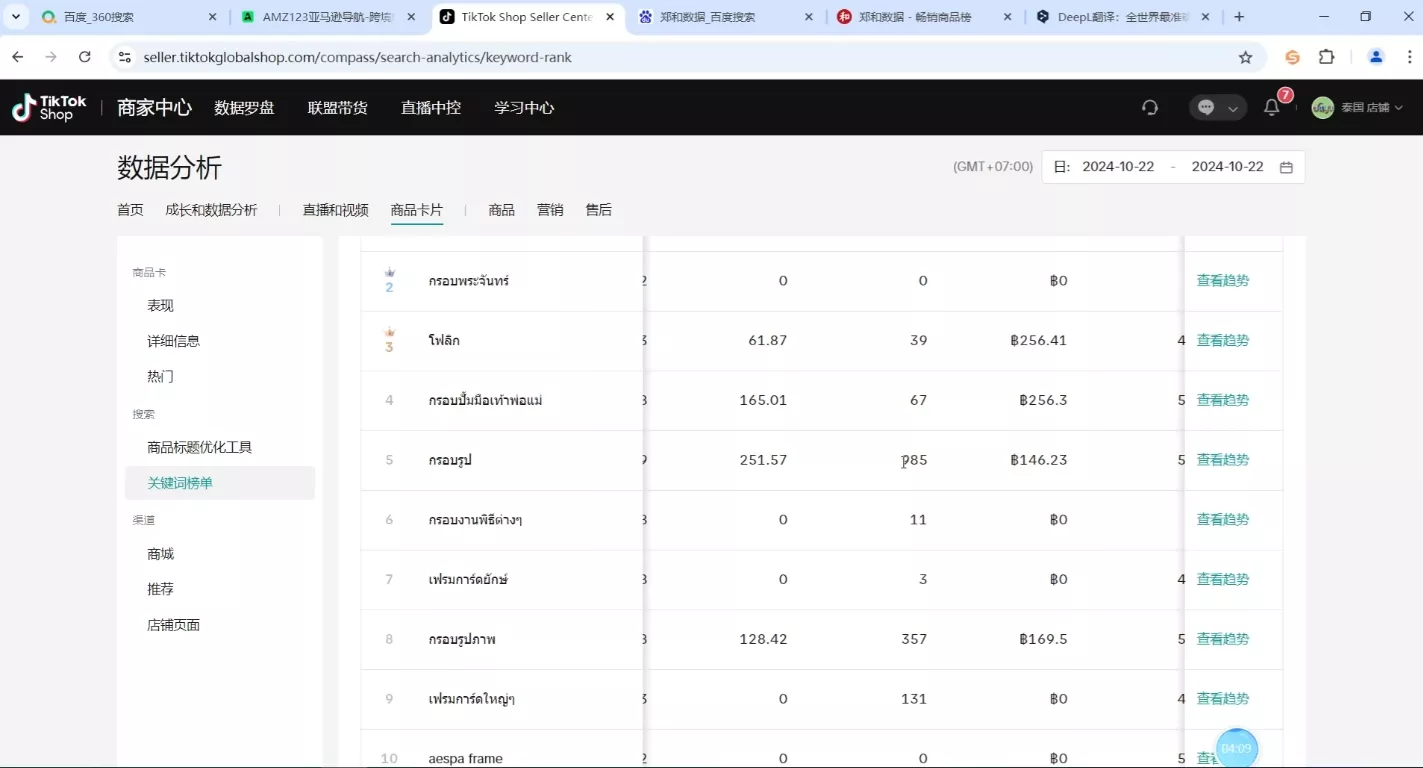Click the site info icon in address bar
This screenshot has width=1423, height=768.
pos(125,57)
